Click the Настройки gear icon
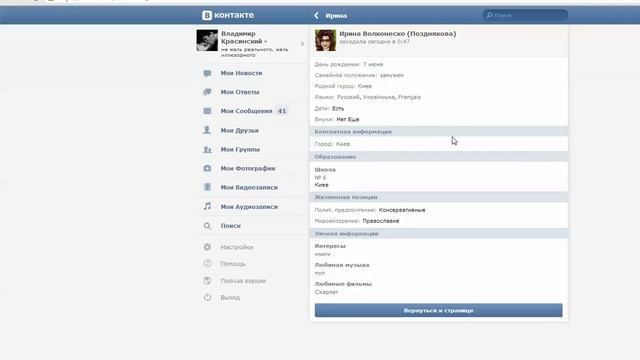Screen dimensions: 640x360 [x=207, y=247]
